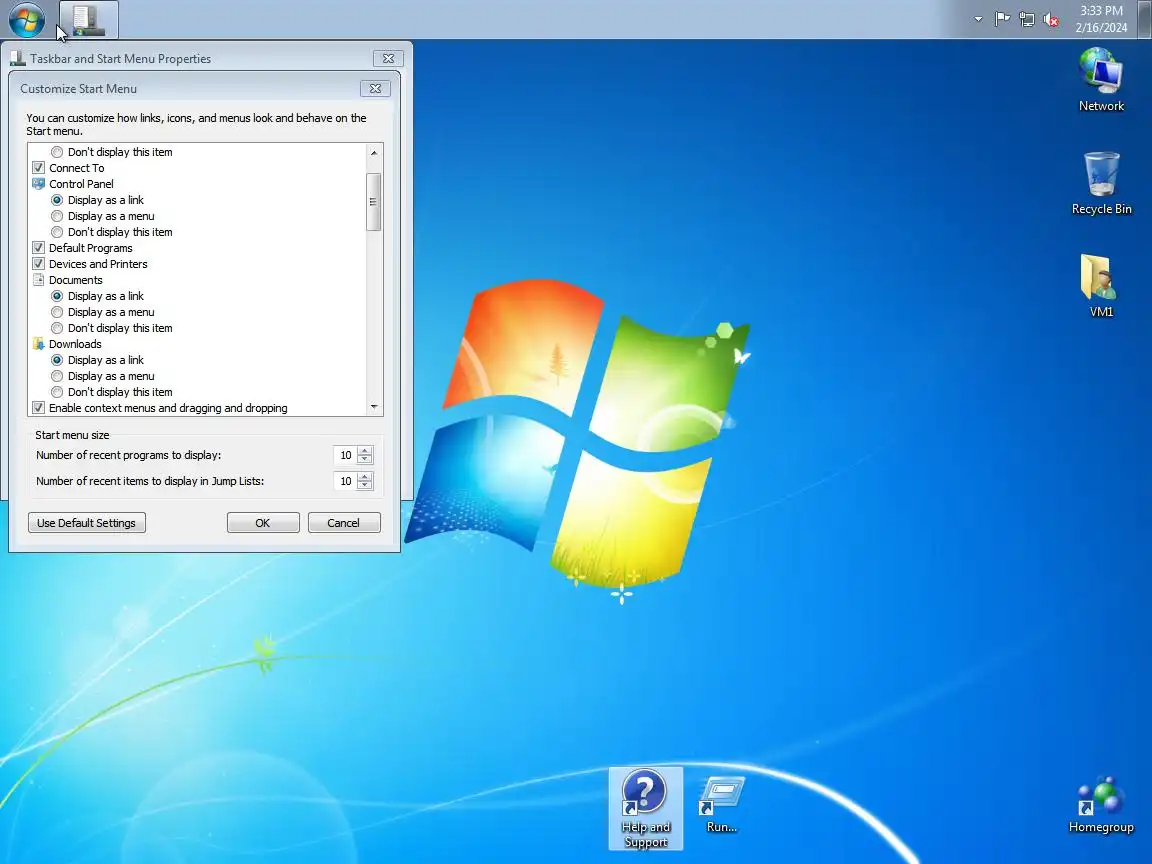Select Downloads Display as a menu
The image size is (1152, 864).
coord(57,376)
